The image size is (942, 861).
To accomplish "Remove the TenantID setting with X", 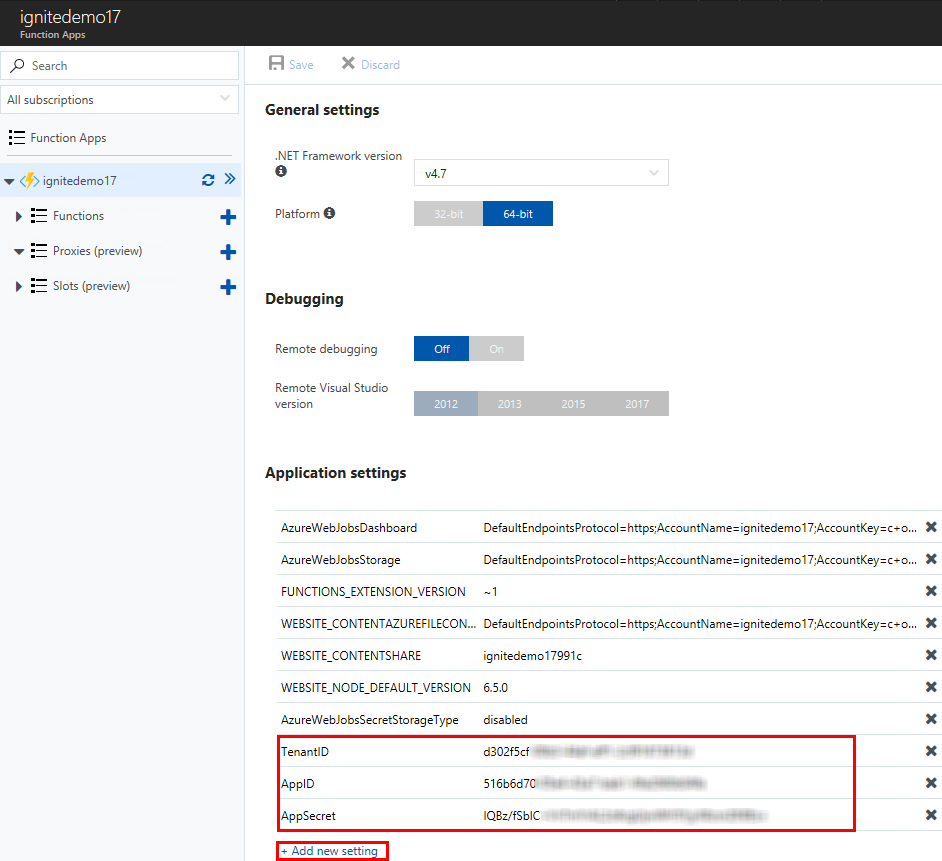I will click(931, 751).
